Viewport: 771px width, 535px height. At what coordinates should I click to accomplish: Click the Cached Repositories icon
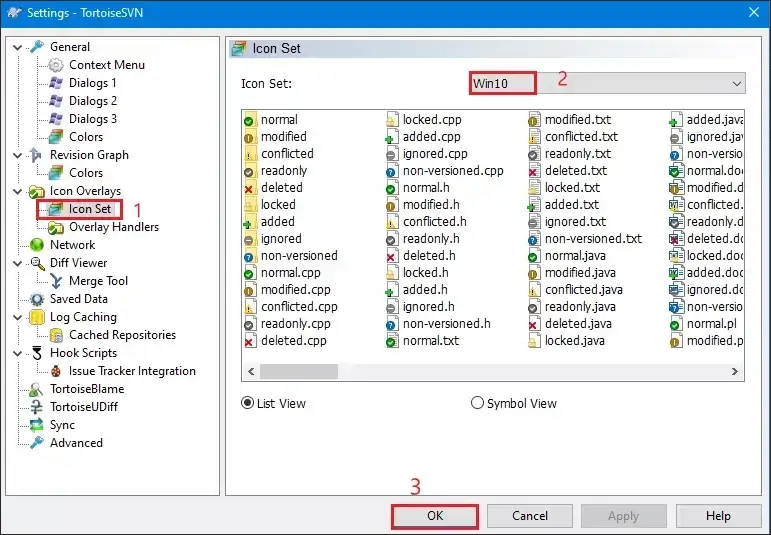56,335
